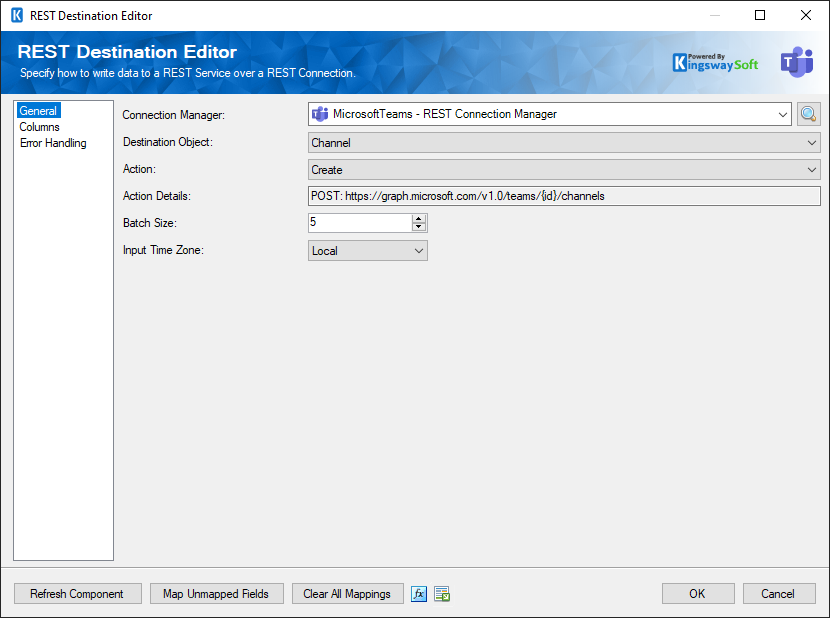
Task: Select the General page in the sidebar
Action: pyautogui.click(x=38, y=111)
